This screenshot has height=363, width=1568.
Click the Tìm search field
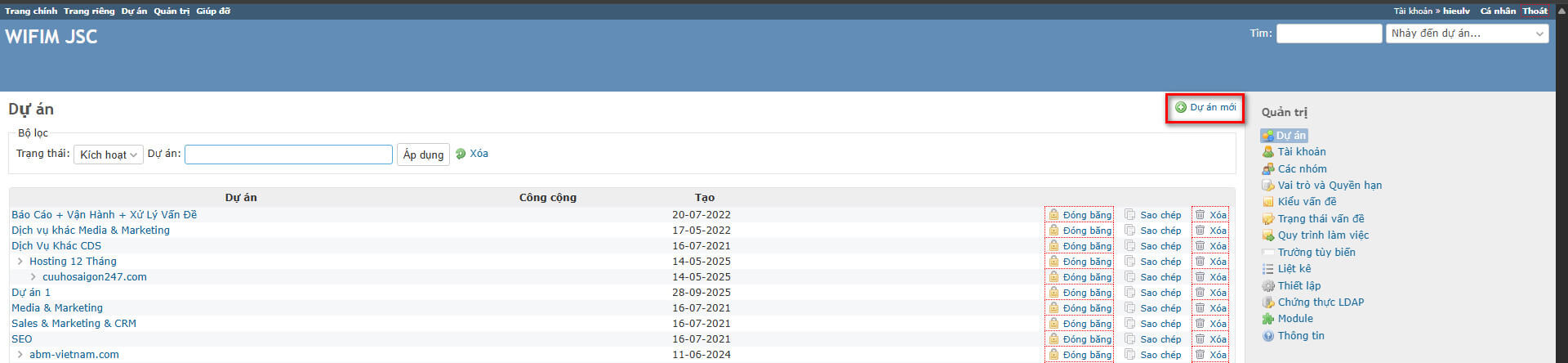pos(1329,34)
